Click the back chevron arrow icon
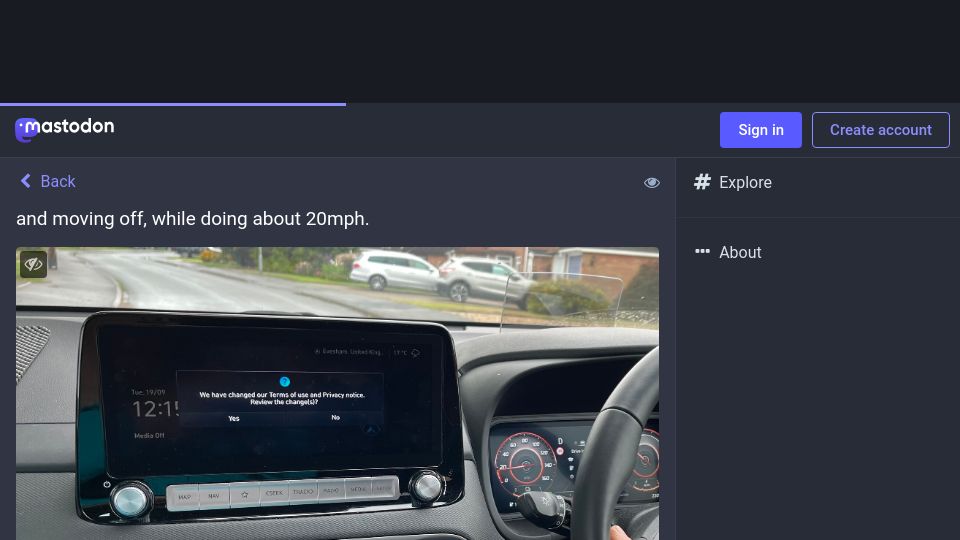The image size is (960, 540). 26,181
